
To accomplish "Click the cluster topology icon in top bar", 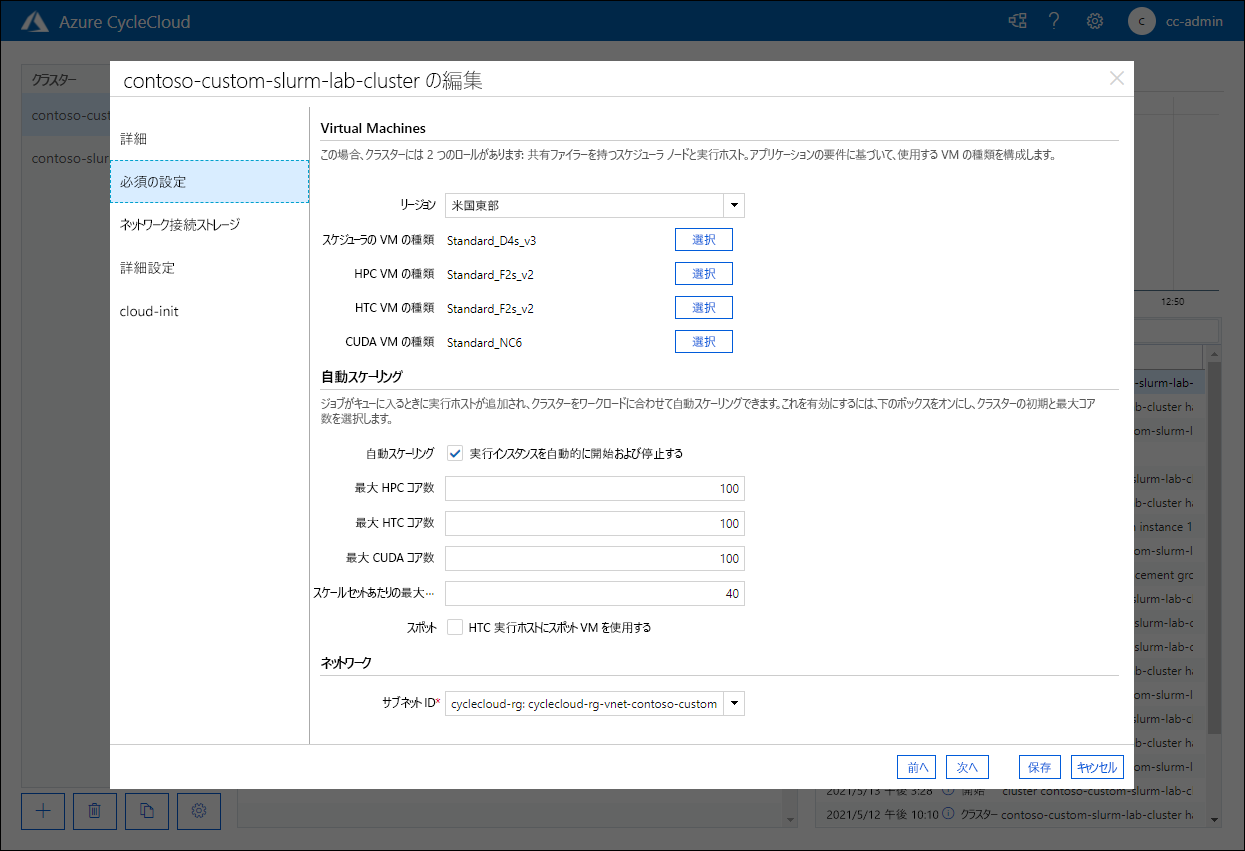I will click(1016, 20).
